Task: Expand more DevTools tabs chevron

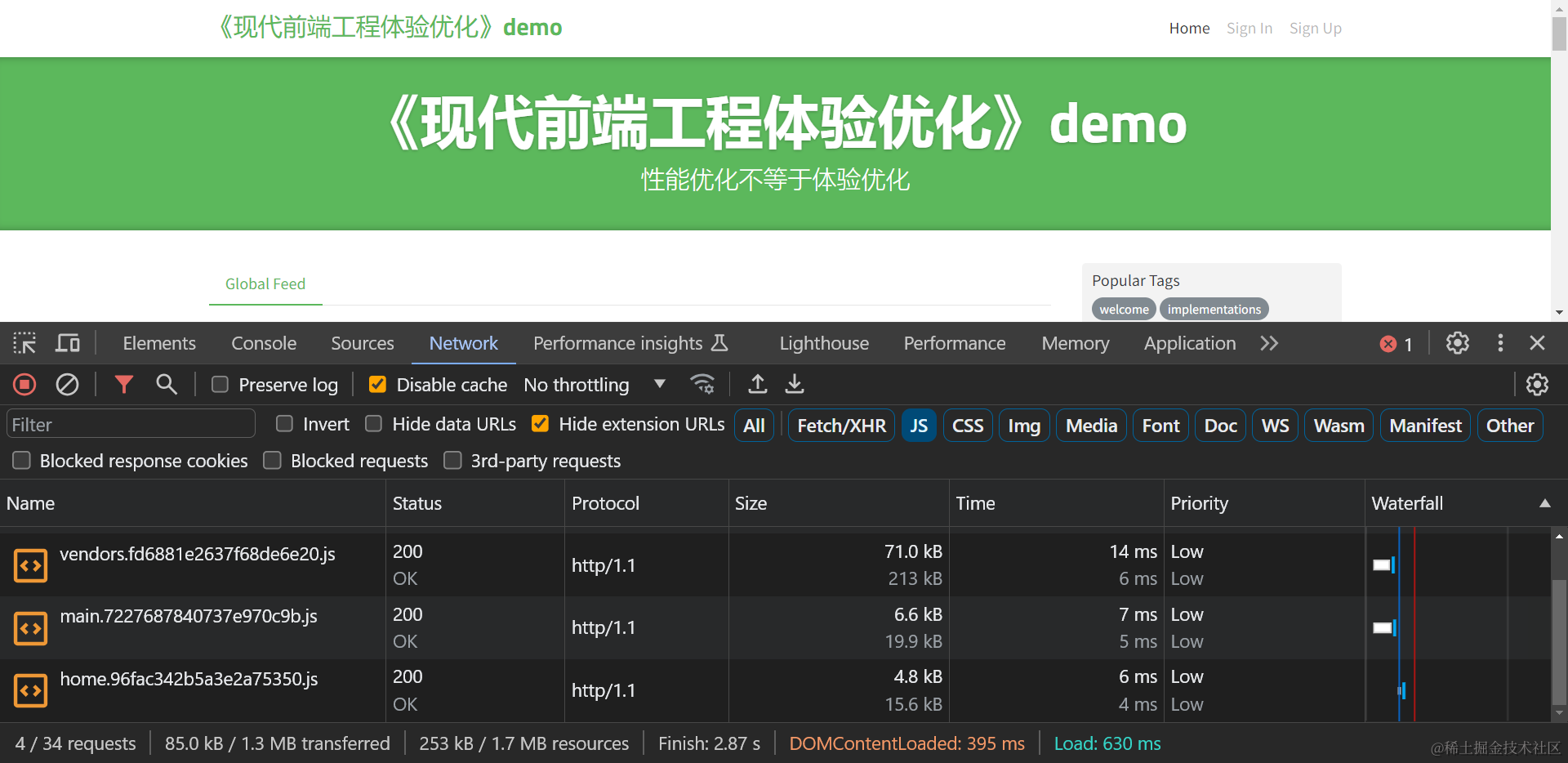Action: 1268,343
